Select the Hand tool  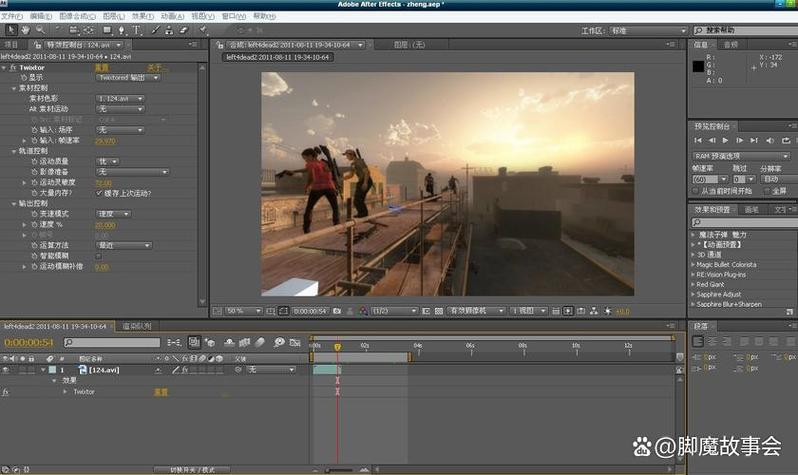pyautogui.click(x=25, y=31)
